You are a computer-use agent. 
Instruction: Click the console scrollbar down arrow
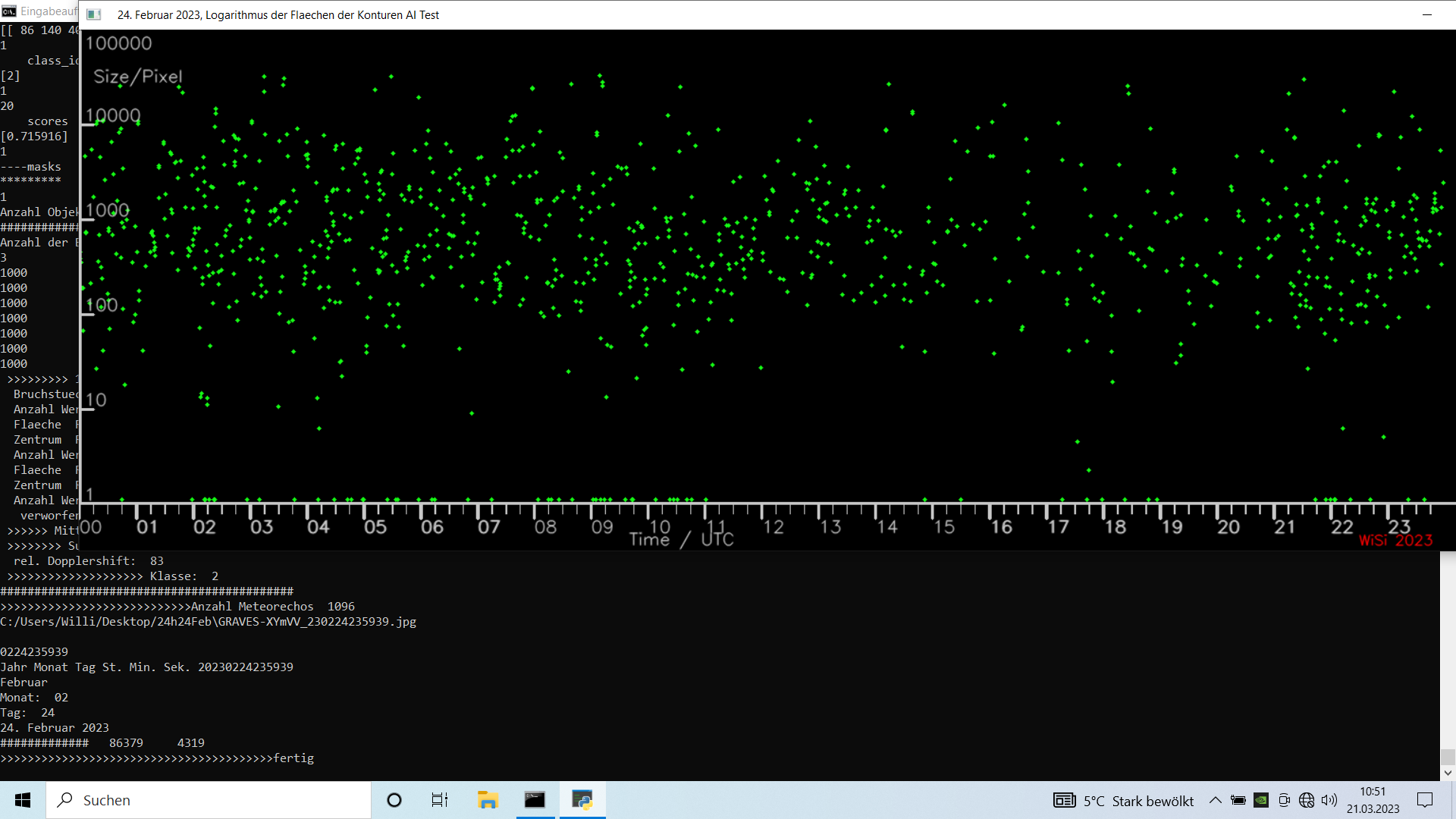[1448, 773]
